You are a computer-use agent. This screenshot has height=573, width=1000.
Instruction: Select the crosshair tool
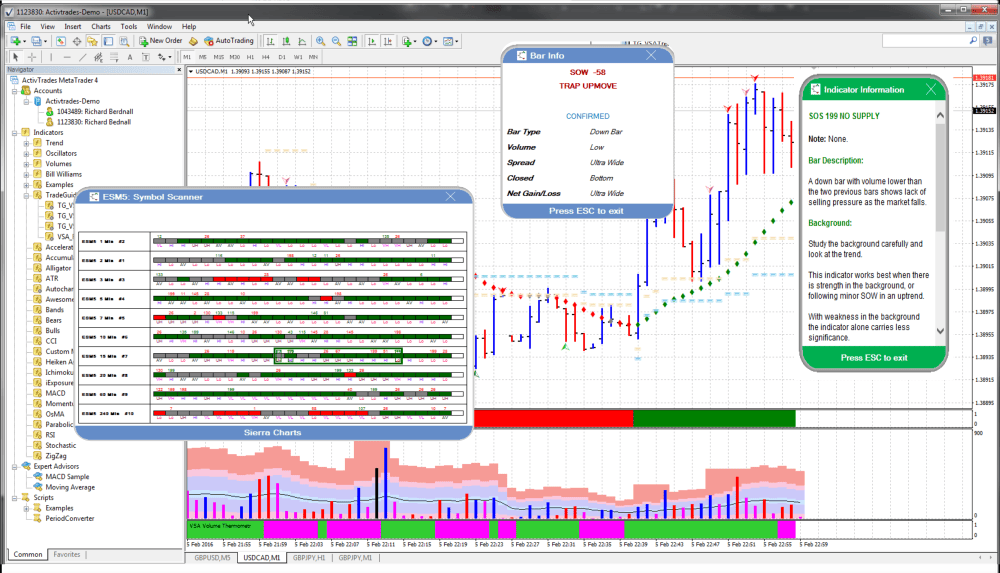tap(31, 57)
